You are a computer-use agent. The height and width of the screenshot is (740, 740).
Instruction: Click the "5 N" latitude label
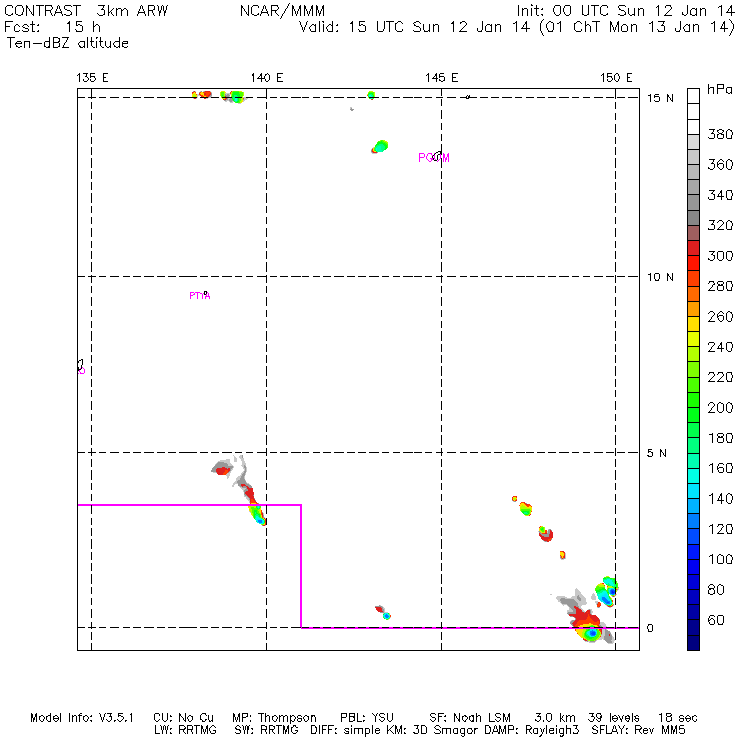[x=657, y=453]
